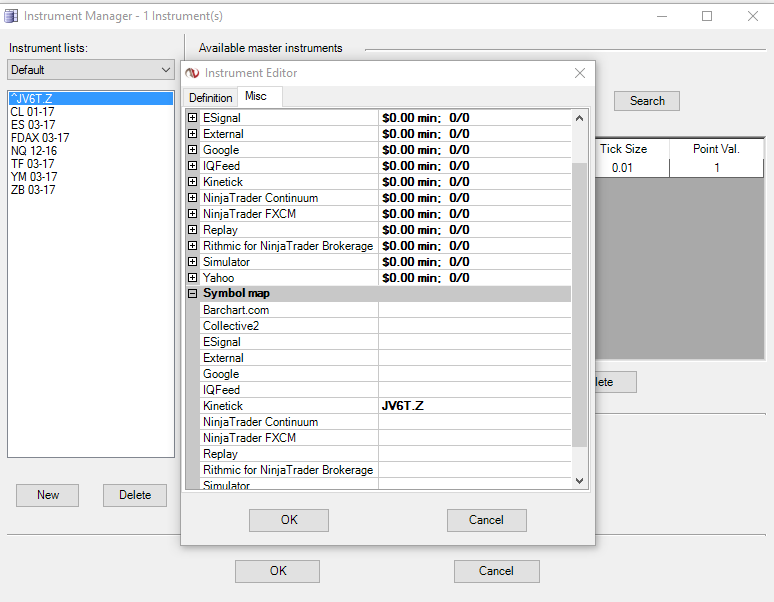This screenshot has height=602, width=774.
Task: Expand the NinjaTrader Continuum commission row
Action: (x=193, y=198)
